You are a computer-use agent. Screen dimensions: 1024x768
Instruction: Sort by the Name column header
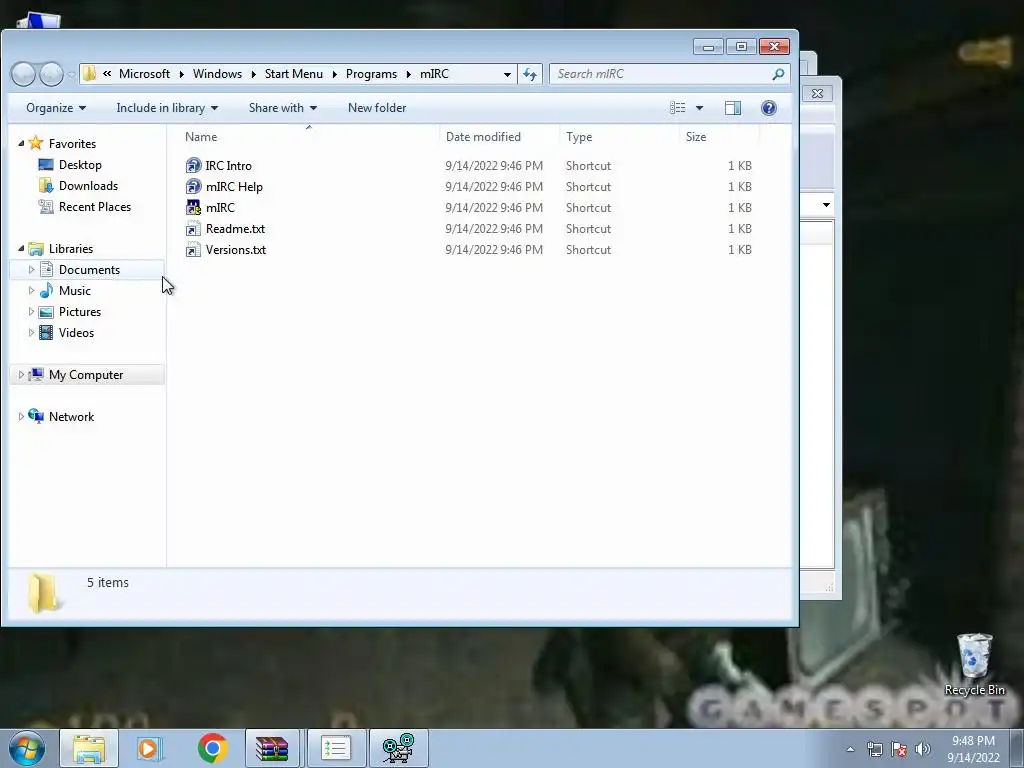click(x=308, y=136)
